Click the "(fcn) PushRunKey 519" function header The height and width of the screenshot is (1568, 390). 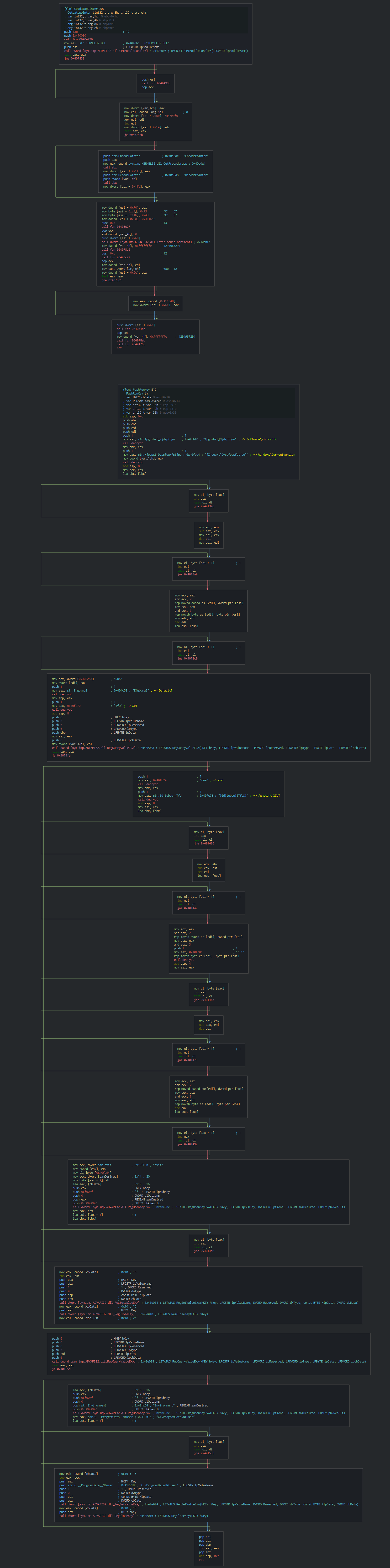coord(140,389)
